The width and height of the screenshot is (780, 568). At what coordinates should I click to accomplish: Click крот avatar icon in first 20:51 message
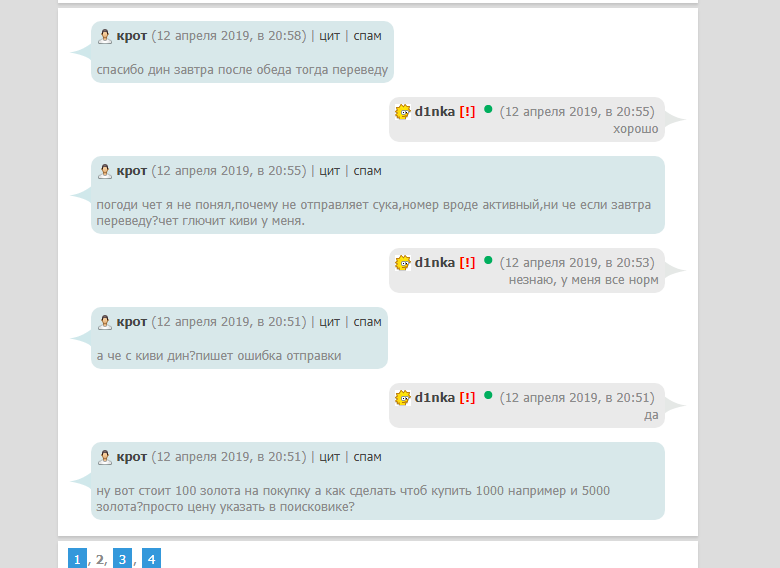[104, 322]
